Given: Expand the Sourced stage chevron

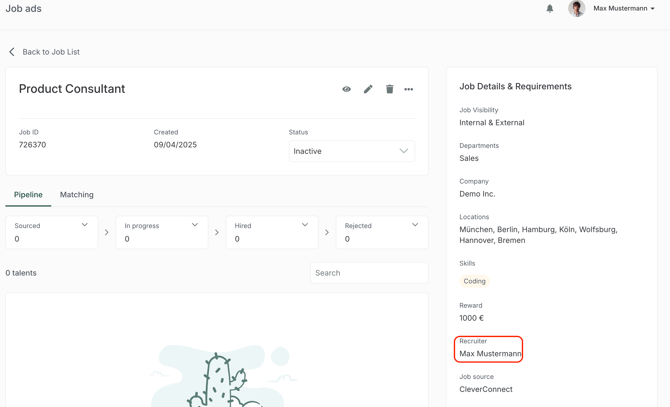Looking at the screenshot, I should (x=85, y=225).
